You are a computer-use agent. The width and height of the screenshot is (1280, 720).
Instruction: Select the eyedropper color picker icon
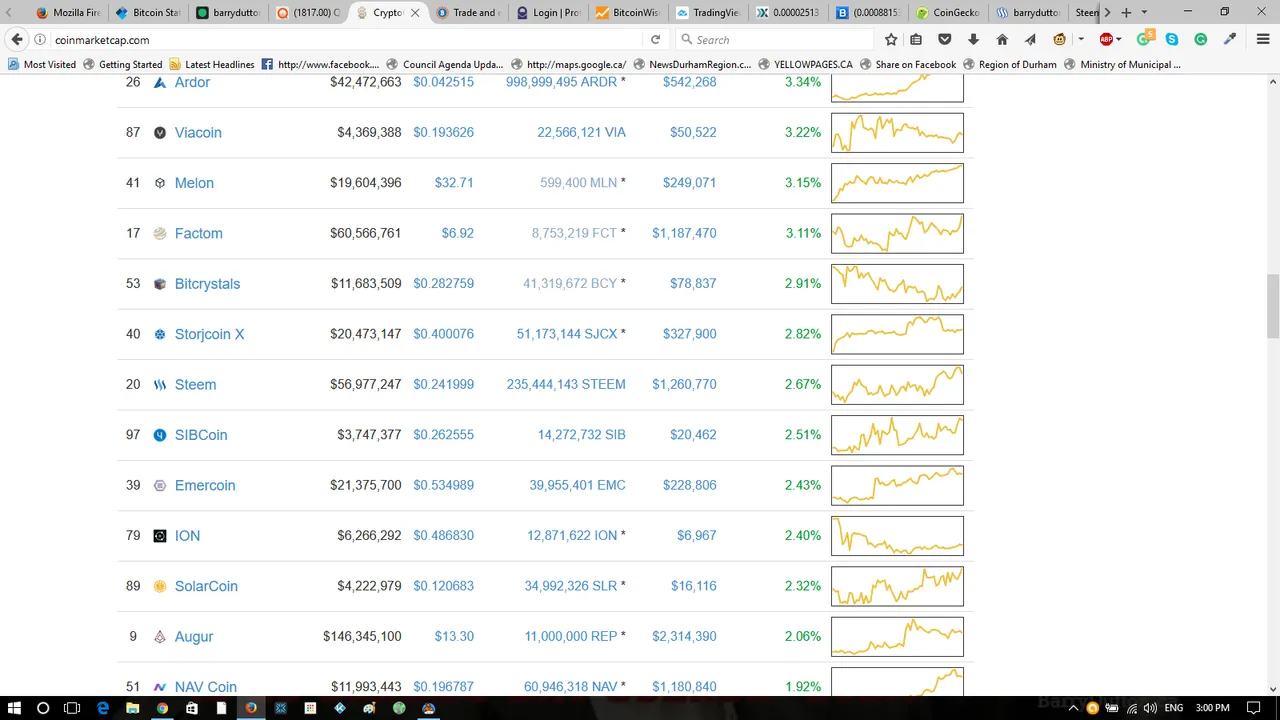(x=1230, y=40)
